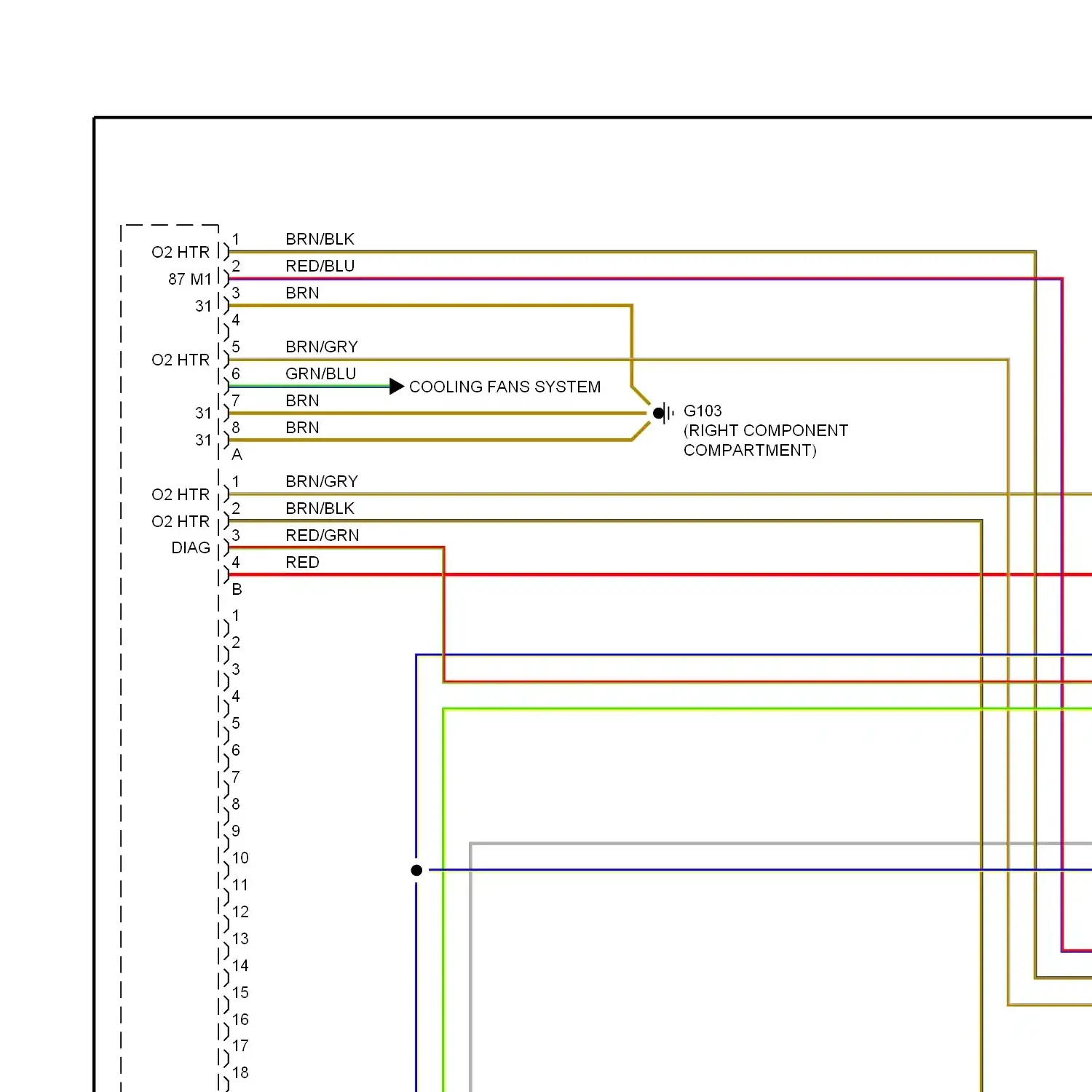
Task: Click the "RED/BLU" wire color label
Action: (320, 266)
